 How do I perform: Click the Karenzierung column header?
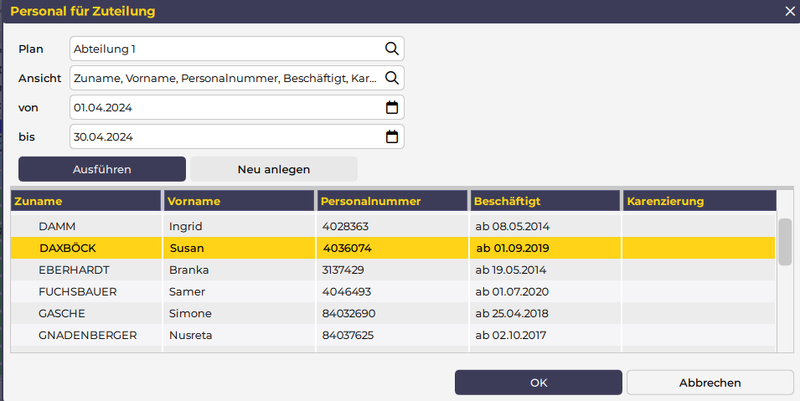tap(698, 201)
